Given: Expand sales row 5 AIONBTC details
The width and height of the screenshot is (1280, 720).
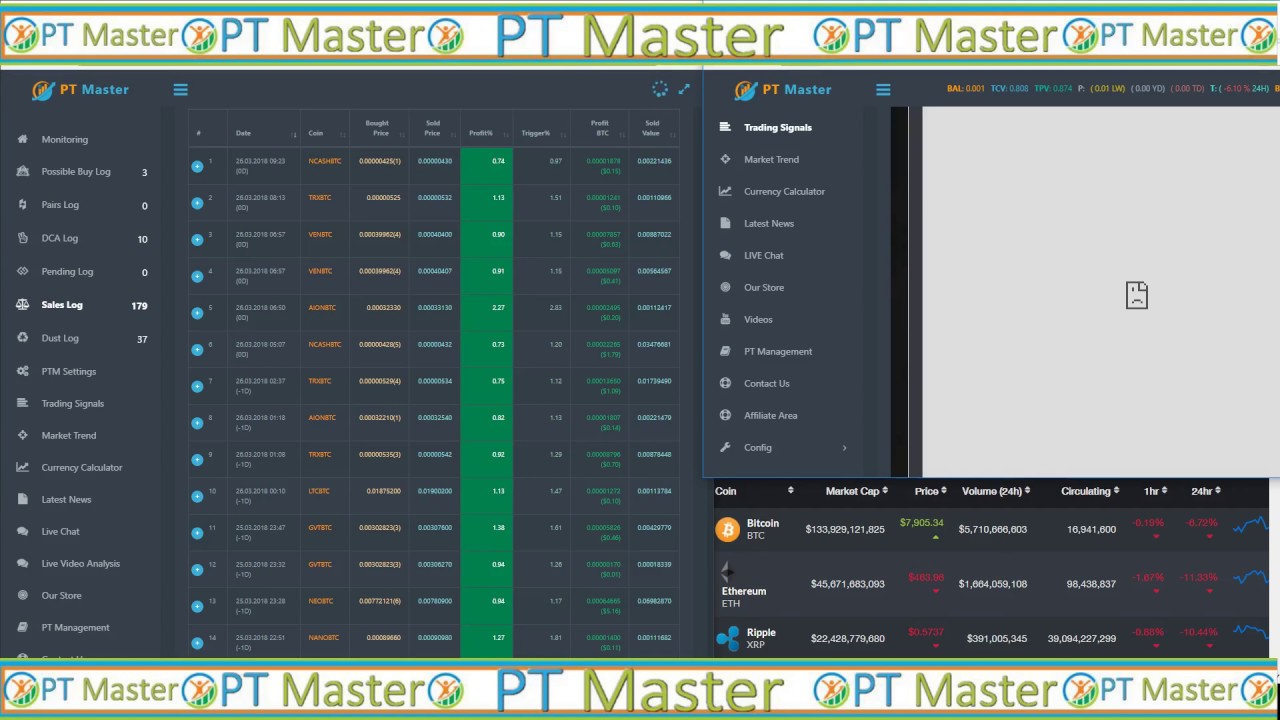Looking at the screenshot, I should pos(197,312).
